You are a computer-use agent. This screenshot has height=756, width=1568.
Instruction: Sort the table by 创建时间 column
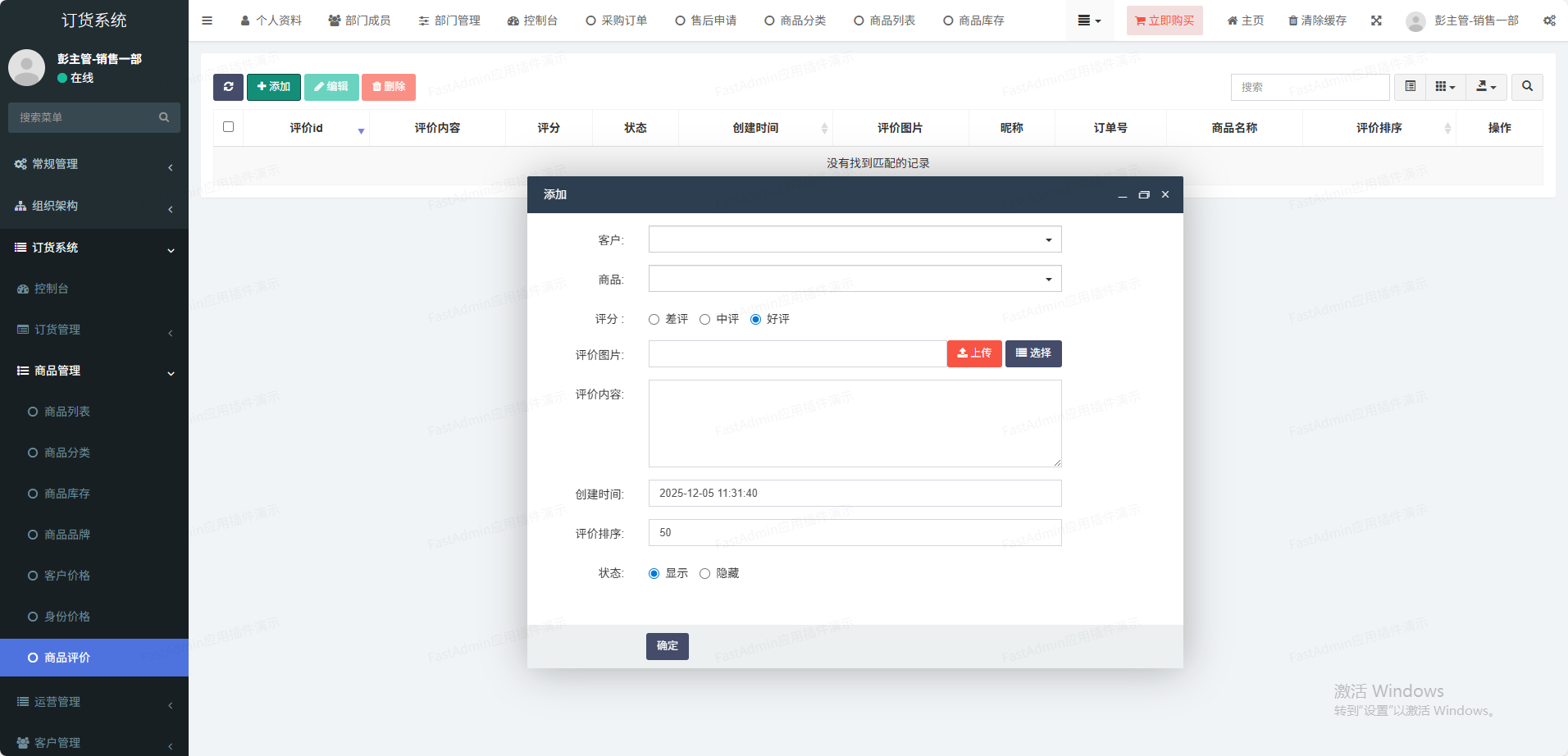[x=755, y=128]
